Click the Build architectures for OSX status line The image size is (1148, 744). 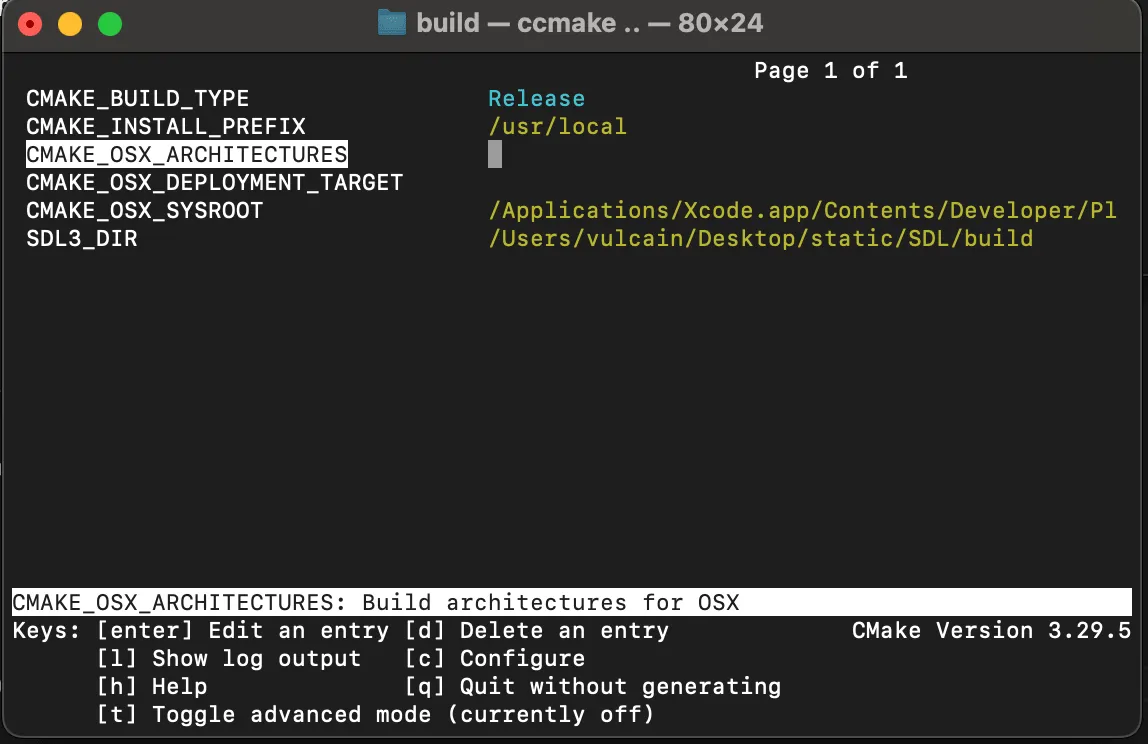pyautogui.click(x=572, y=602)
